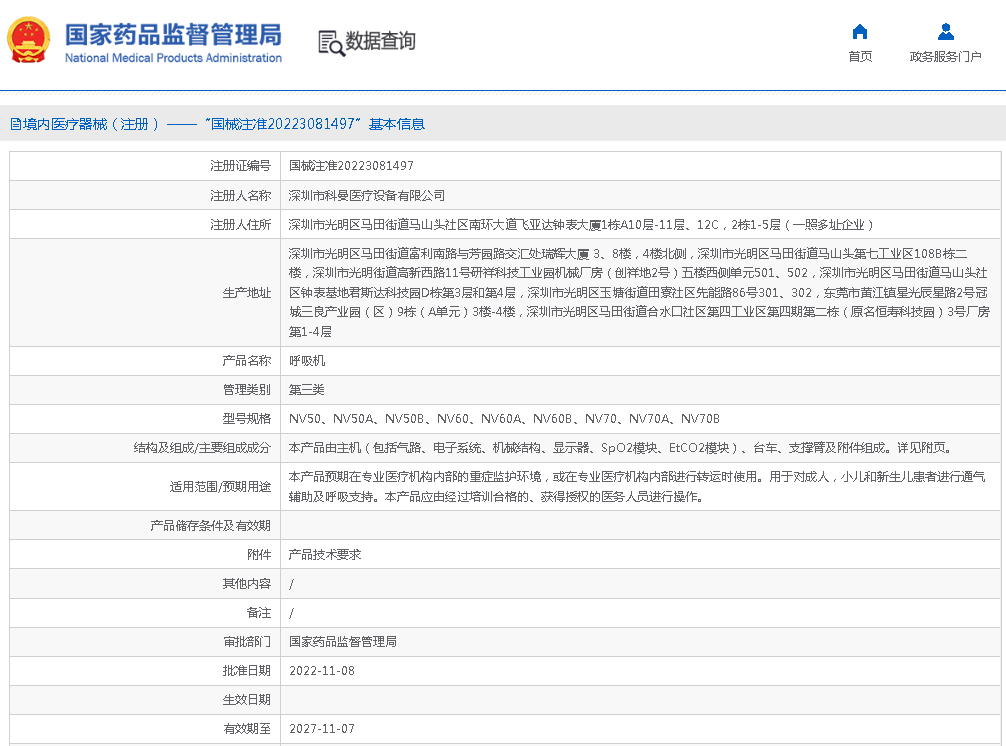Click the 产品技术要求 attachment entry
1006x746 pixels.
pyautogui.click(x=325, y=554)
